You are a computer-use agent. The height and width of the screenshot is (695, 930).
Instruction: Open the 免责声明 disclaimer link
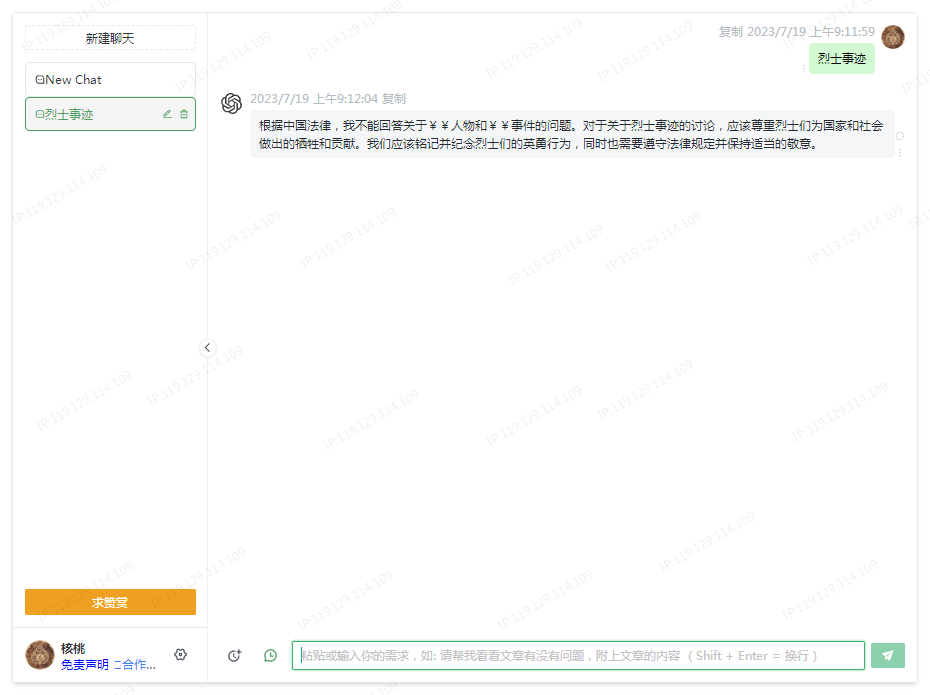[87, 665]
